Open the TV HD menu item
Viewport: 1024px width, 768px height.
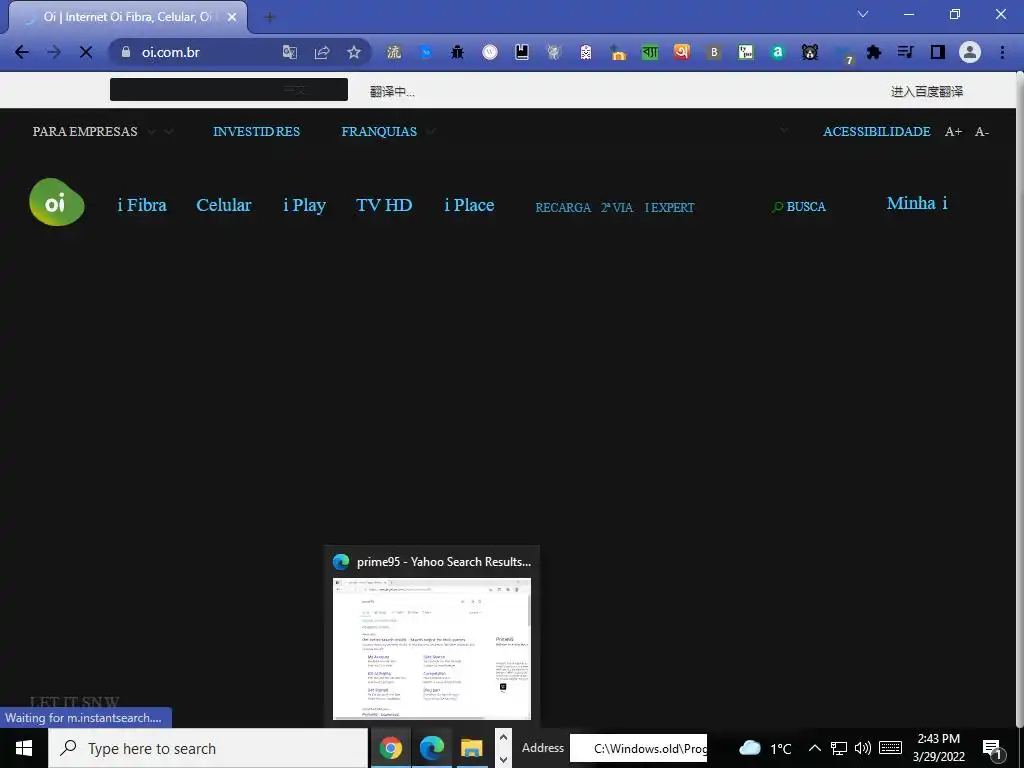[x=384, y=204]
